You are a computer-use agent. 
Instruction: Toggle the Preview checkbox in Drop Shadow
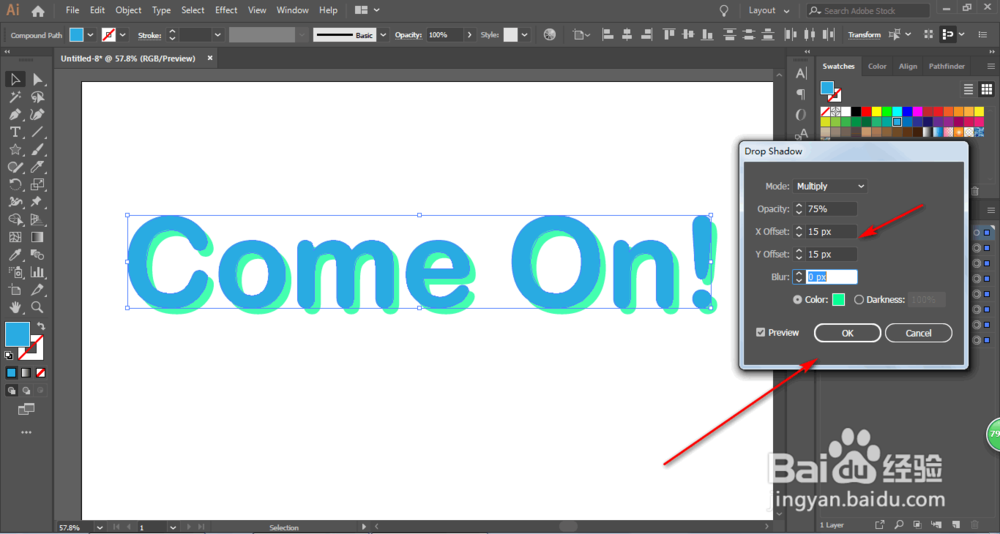[760, 332]
